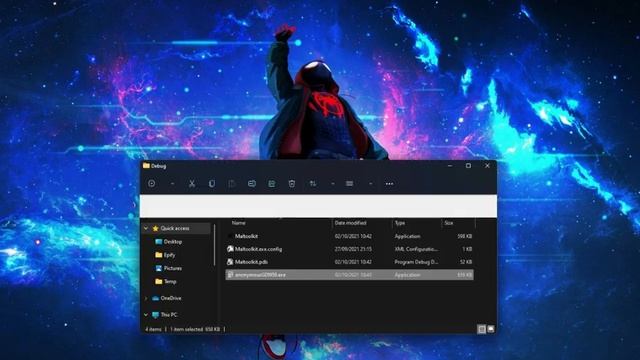Click the white address bar area
The width and height of the screenshot is (640, 360).
click(318, 206)
